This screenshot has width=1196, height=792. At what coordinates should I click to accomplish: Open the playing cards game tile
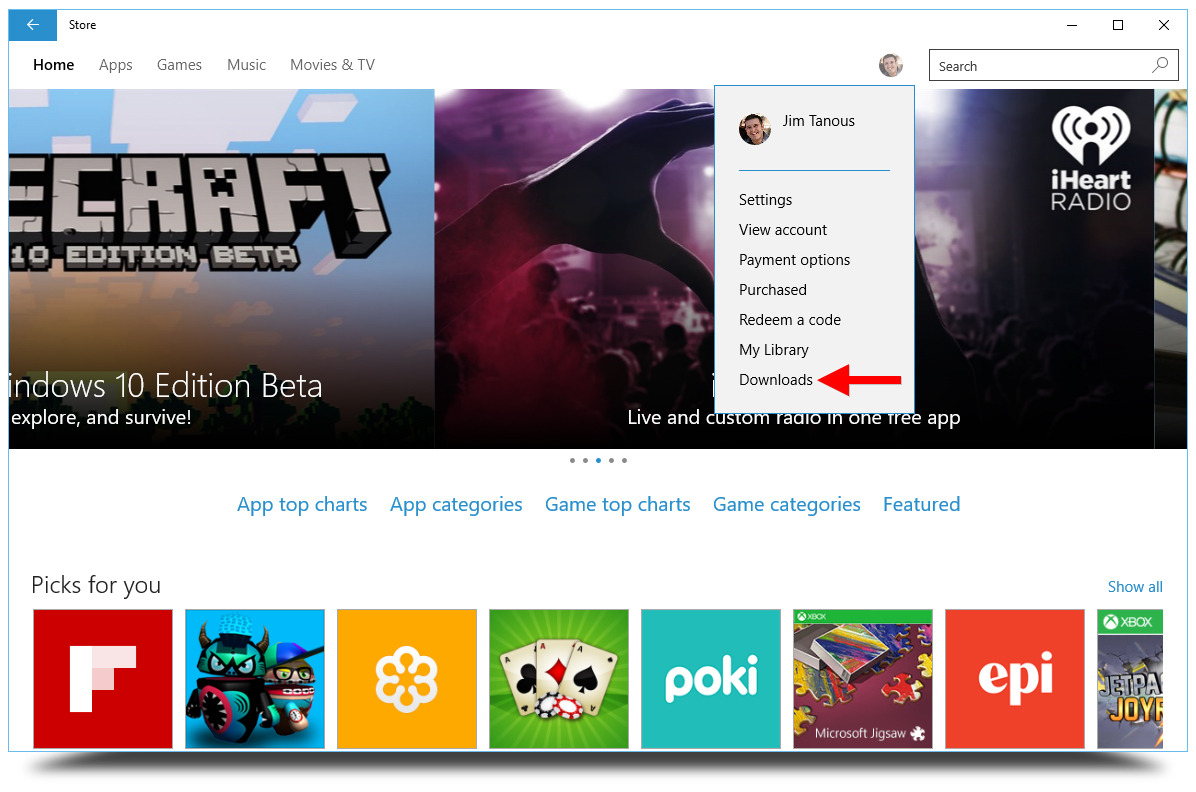[x=558, y=678]
